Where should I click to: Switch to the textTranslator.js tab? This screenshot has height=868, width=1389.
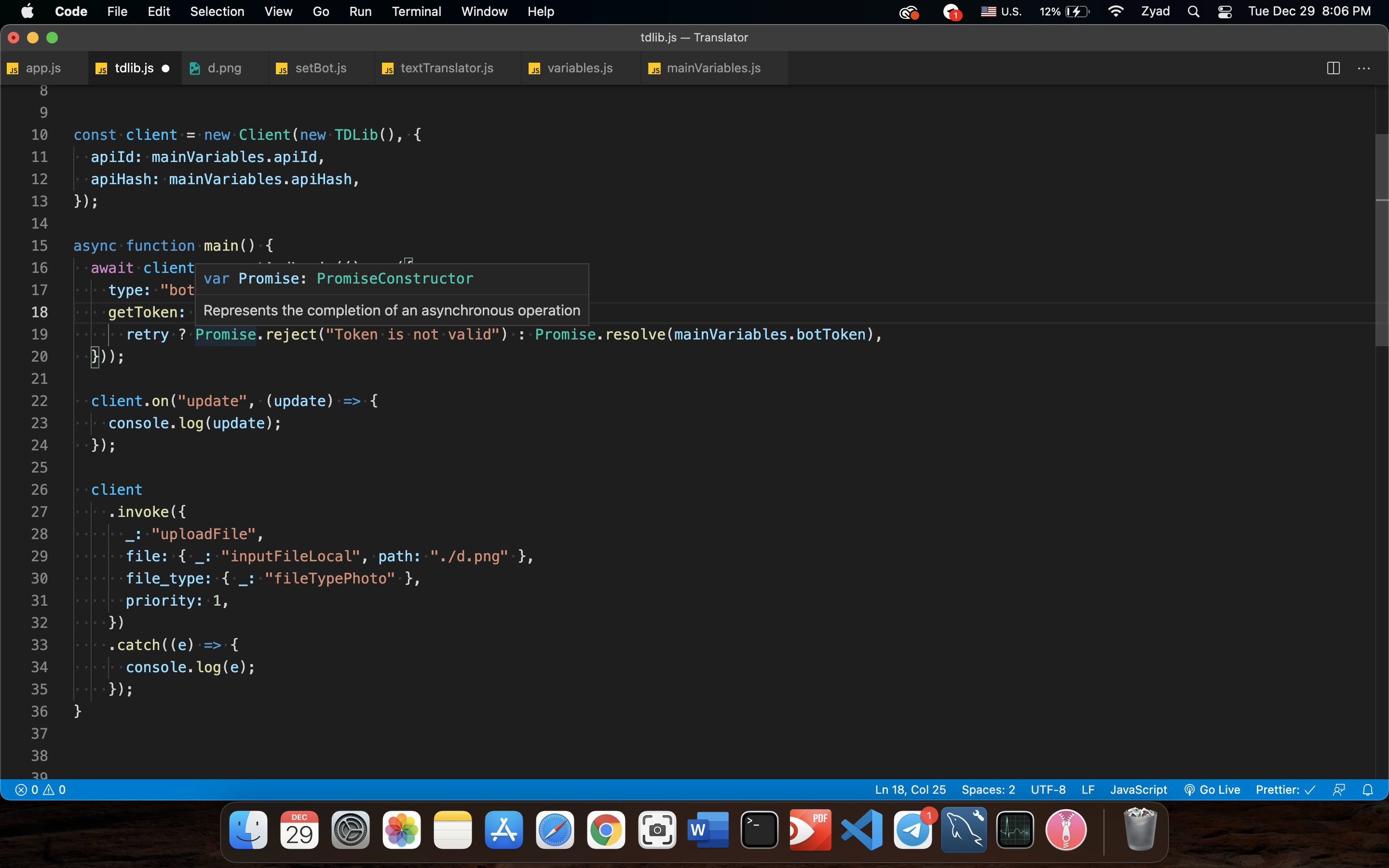(447, 68)
